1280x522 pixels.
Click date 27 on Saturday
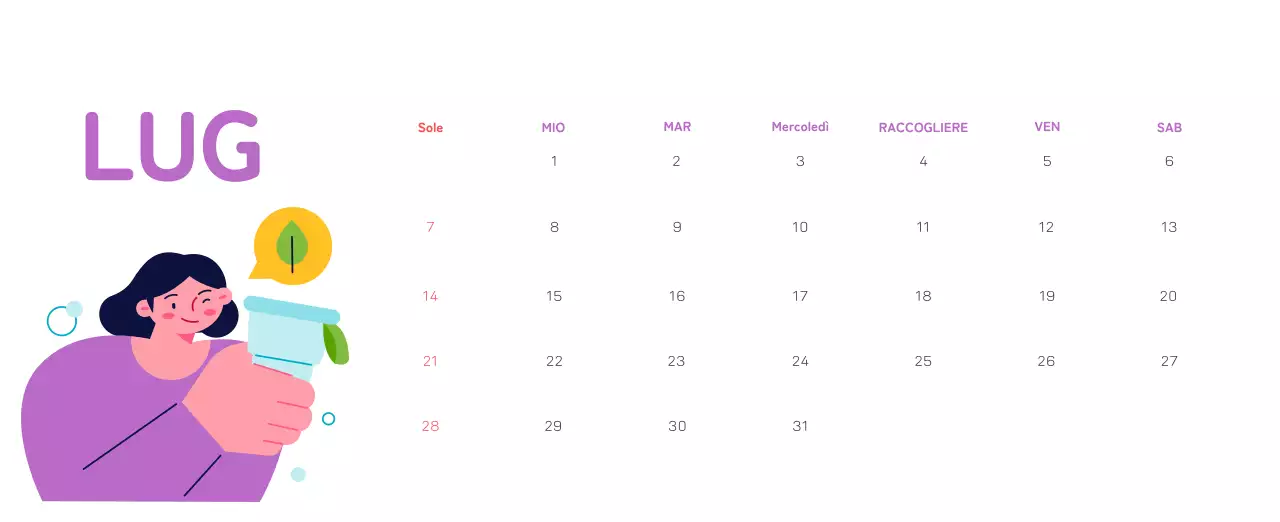1169,361
